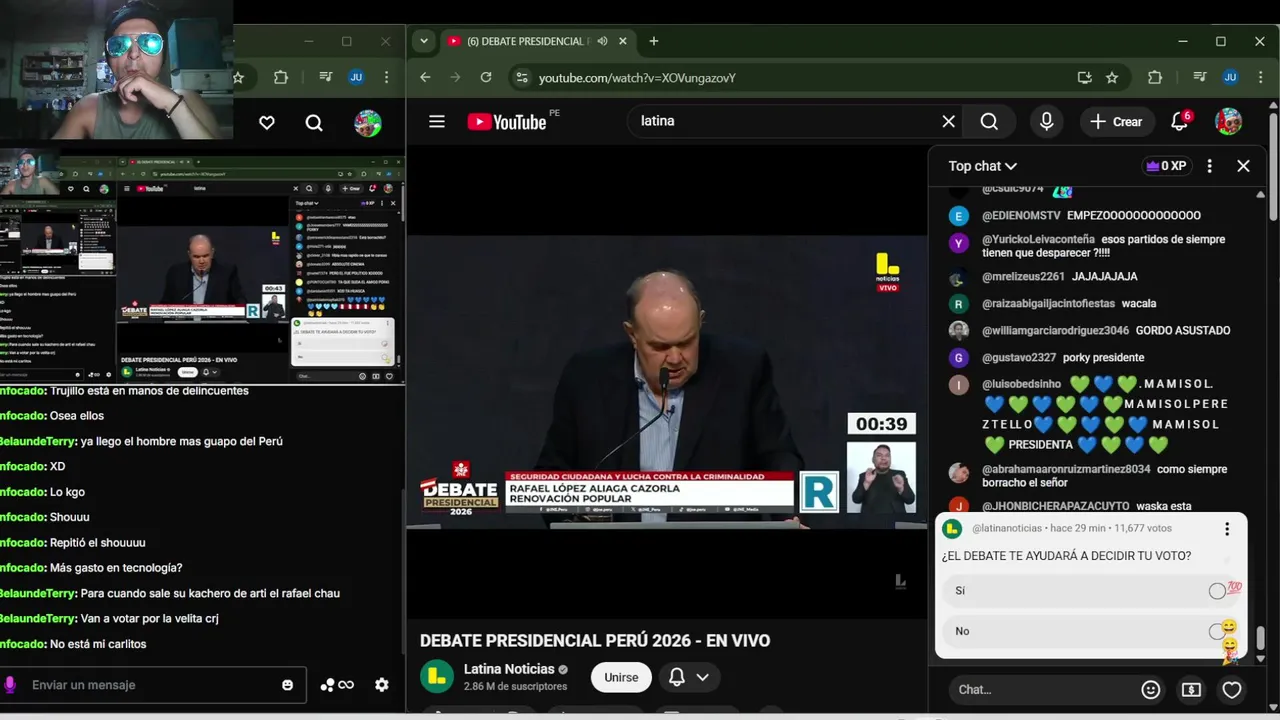Go to YouTube home via logo
1280x720 pixels.
pos(507,122)
